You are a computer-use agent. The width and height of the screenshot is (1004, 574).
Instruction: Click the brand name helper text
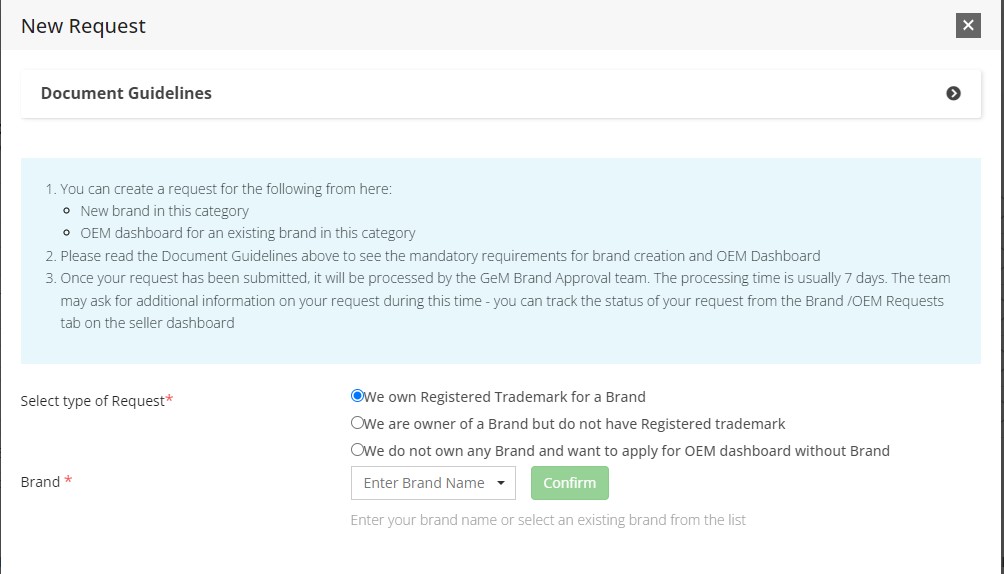coord(547,520)
